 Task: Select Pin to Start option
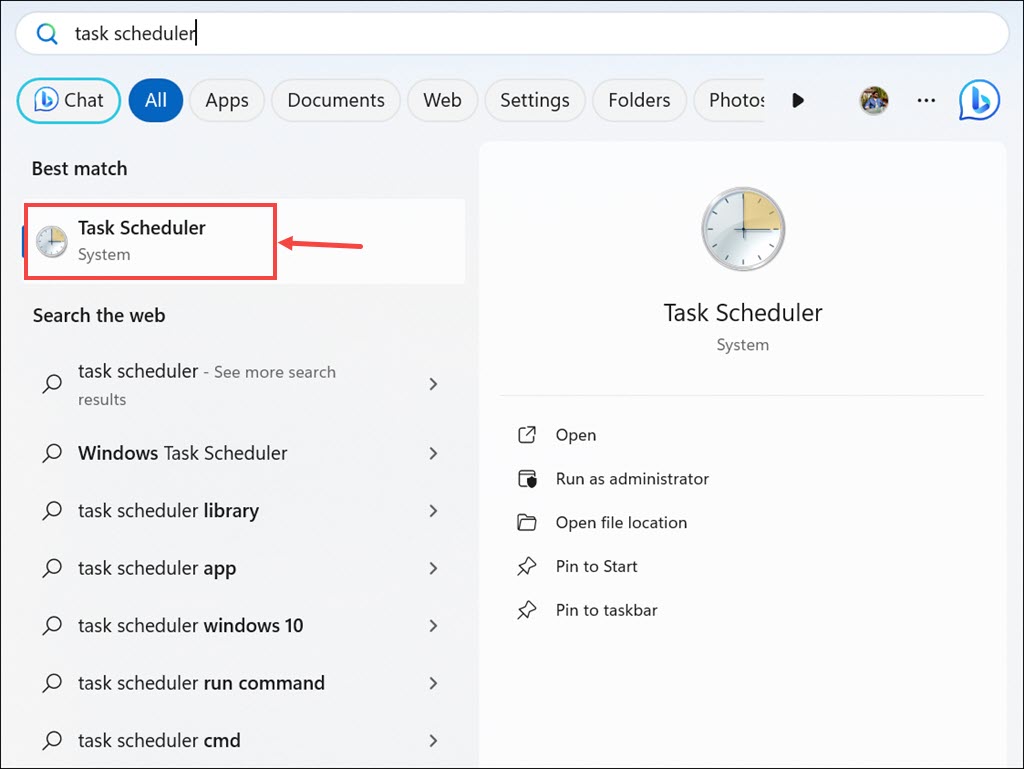596,566
